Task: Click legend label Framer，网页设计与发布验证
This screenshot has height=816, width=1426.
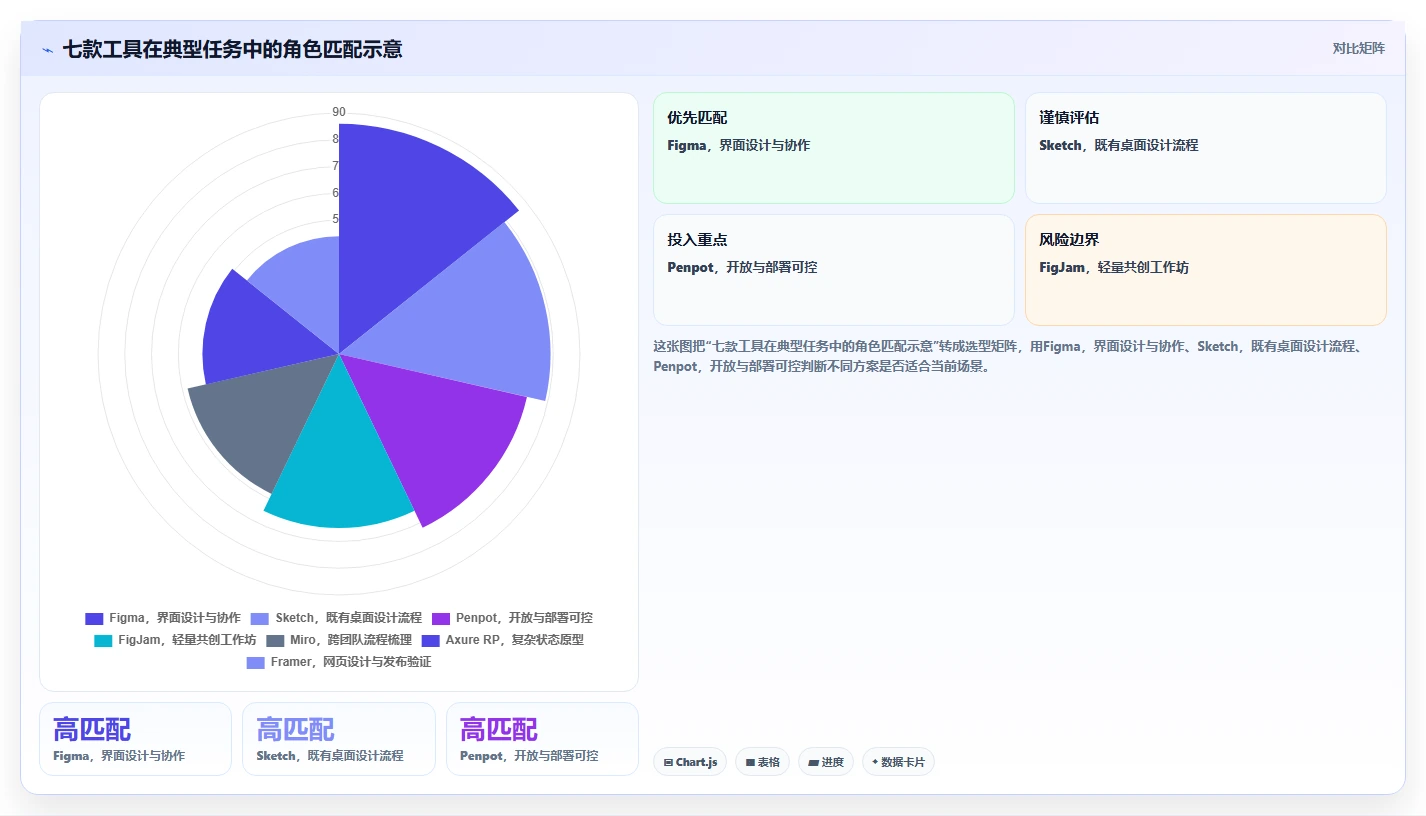Action: (351, 663)
